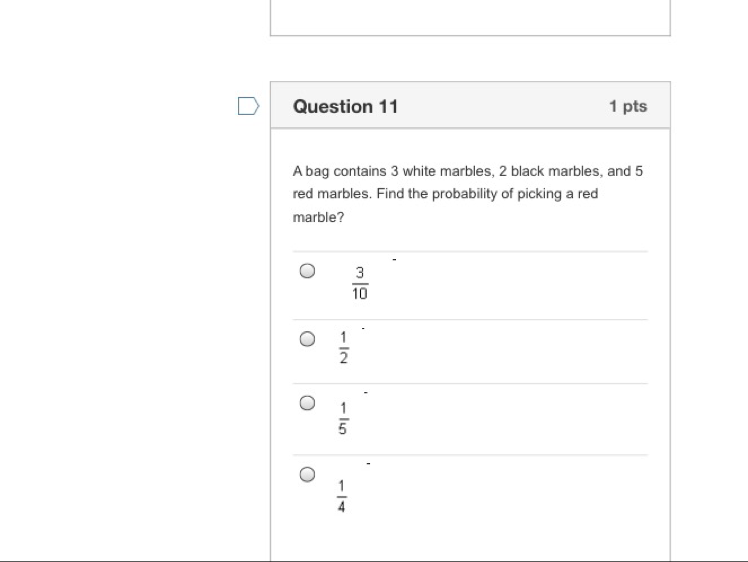The width and height of the screenshot is (748, 562).
Task: Click the word "marble?" ending the question
Action: [x=318, y=217]
